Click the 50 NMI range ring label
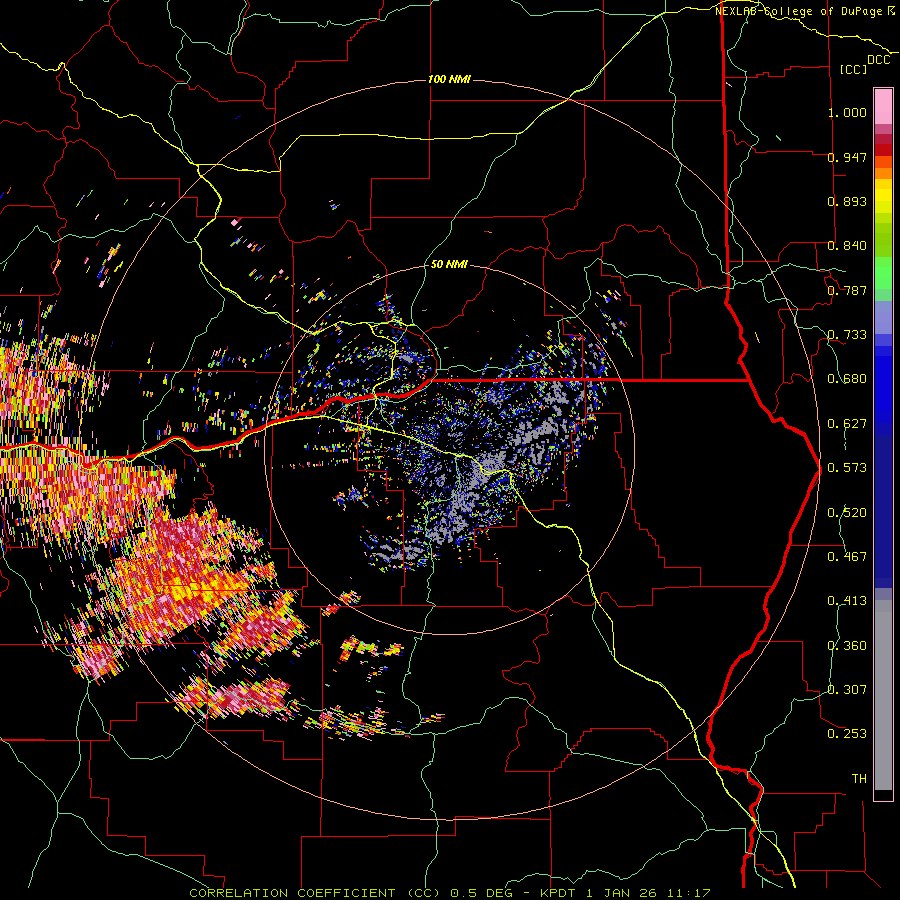The width and height of the screenshot is (900, 900). pyautogui.click(x=449, y=264)
